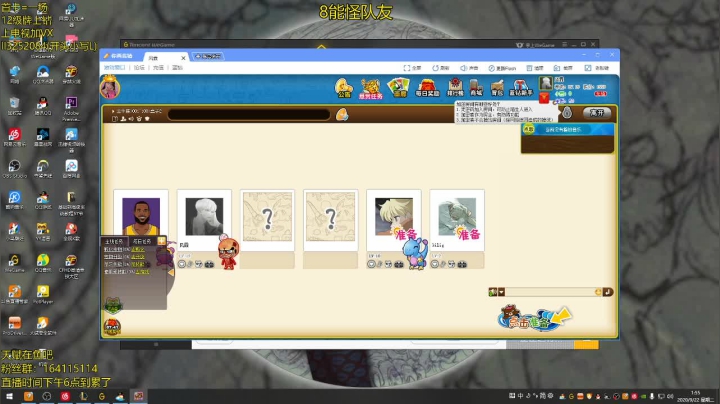Image resolution: width=720 pixels, height=404 pixels.
Task: Click chat icon under sixth player's card
Action: (x=434, y=264)
